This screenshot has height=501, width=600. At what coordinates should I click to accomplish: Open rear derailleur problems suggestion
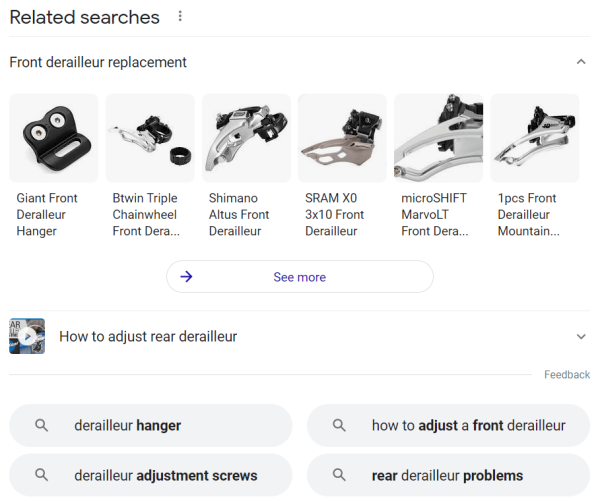pos(448,475)
